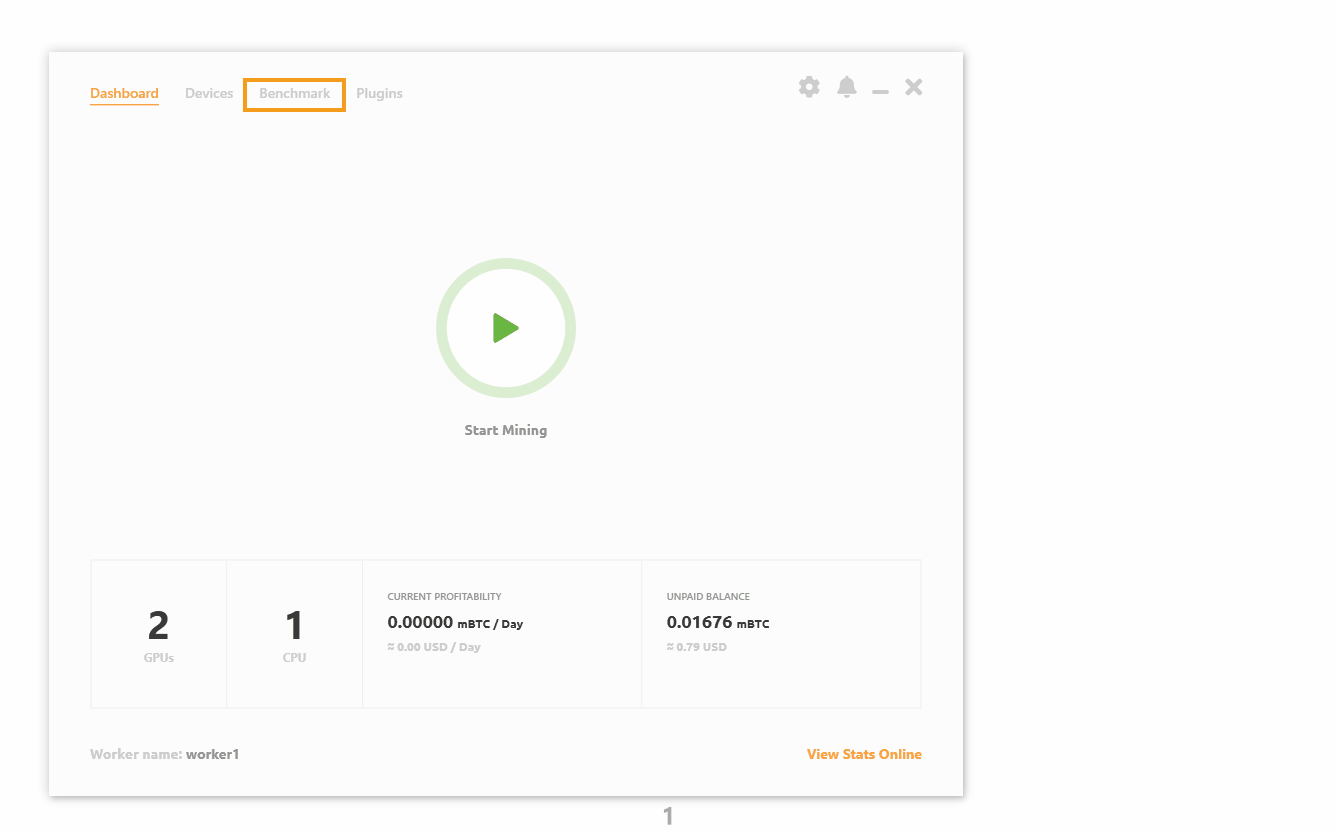Open the Devices tab

pyautogui.click(x=209, y=93)
